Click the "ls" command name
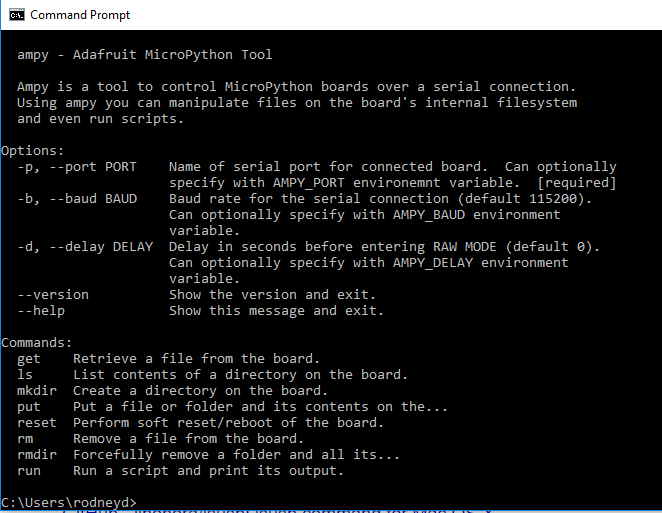 (x=24, y=374)
